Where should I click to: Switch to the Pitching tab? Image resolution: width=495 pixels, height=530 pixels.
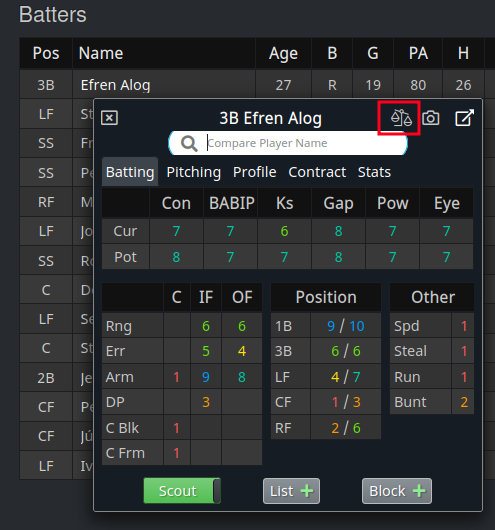[x=194, y=172]
